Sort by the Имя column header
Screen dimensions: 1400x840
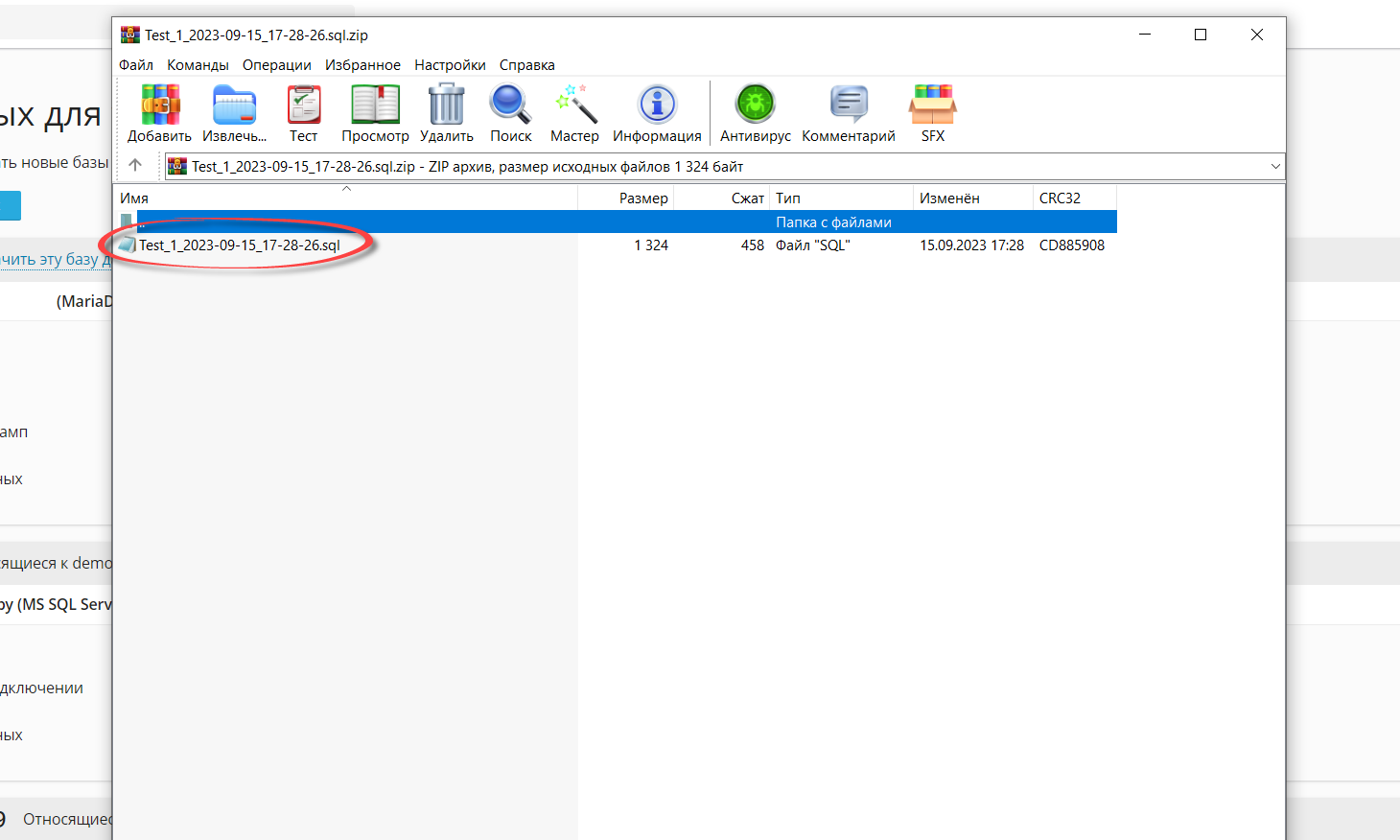134,198
